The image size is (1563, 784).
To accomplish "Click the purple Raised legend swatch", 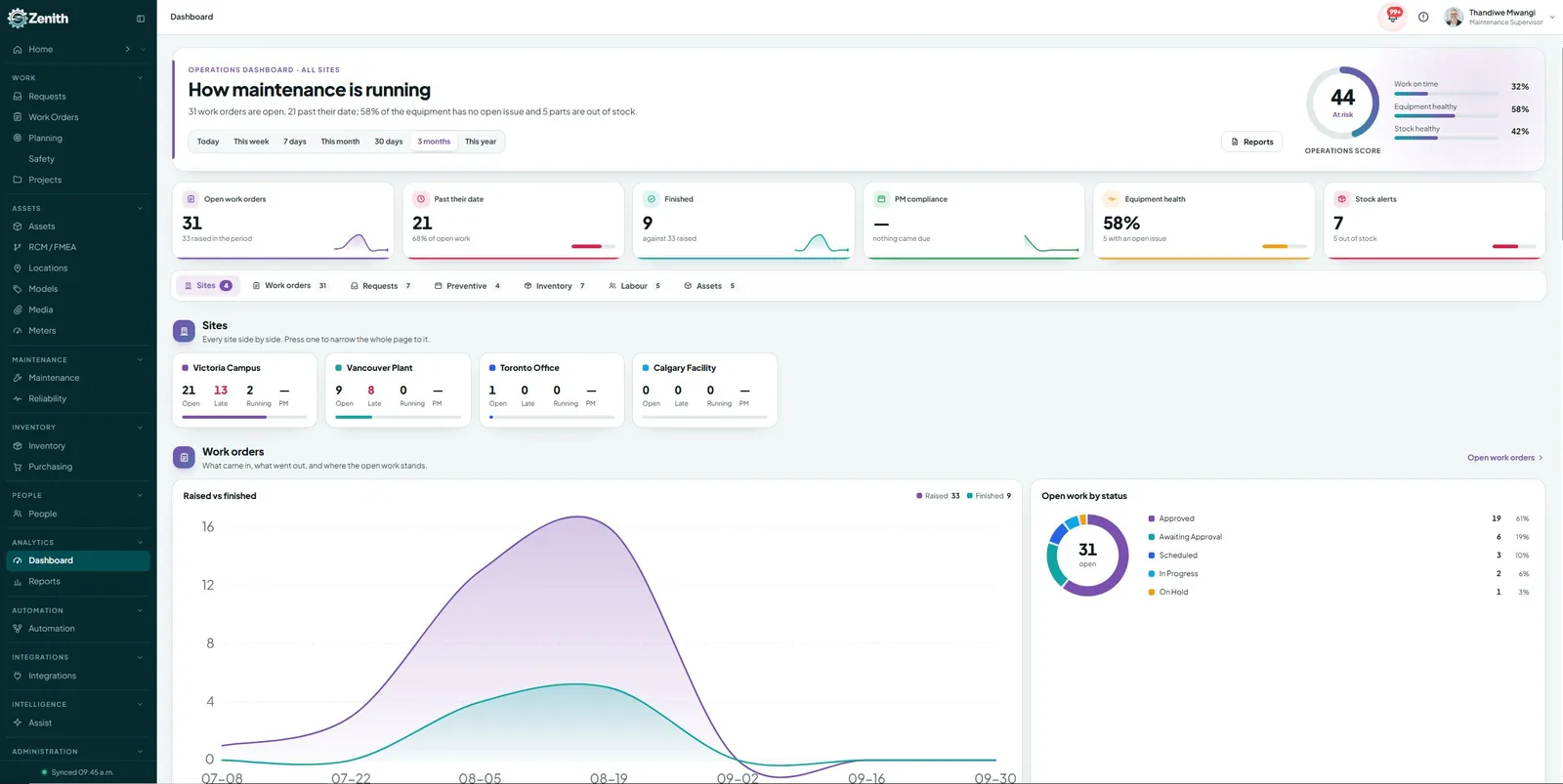I will click(x=919, y=496).
